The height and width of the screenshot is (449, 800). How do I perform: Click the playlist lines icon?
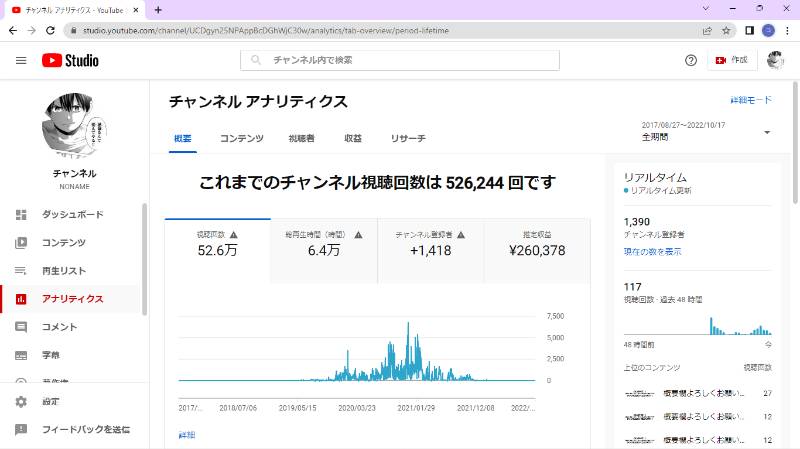click(x=21, y=271)
